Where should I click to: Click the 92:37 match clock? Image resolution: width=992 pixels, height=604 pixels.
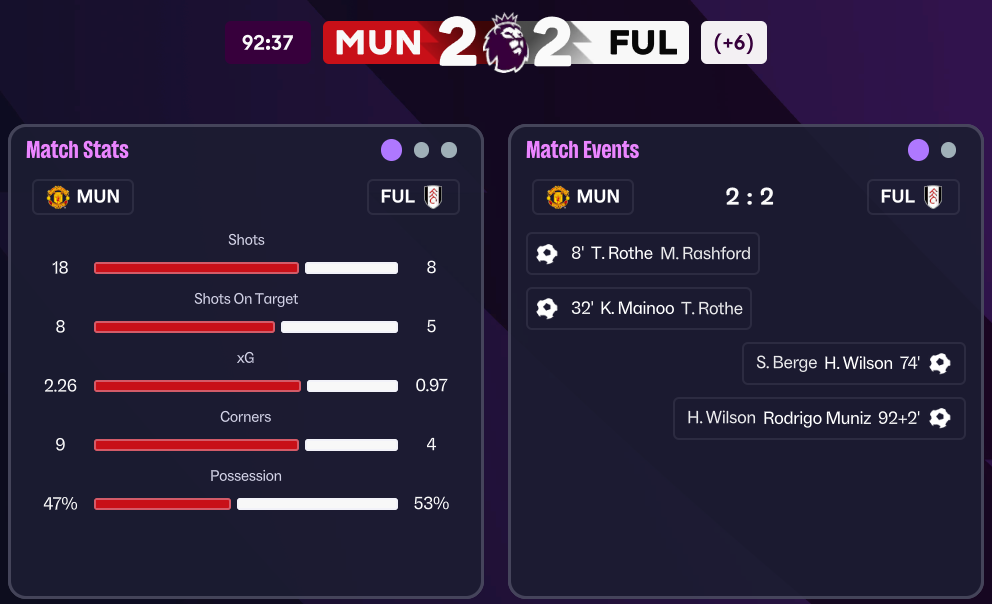click(x=267, y=43)
